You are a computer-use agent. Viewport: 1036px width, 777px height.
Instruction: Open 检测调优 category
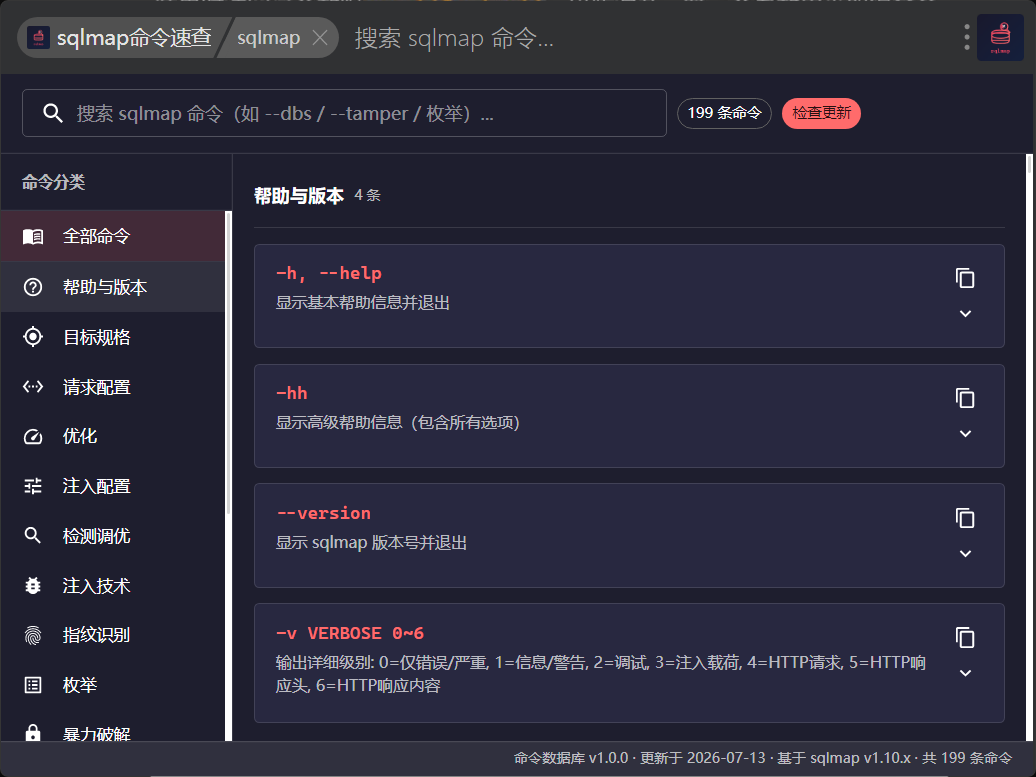tap(113, 536)
